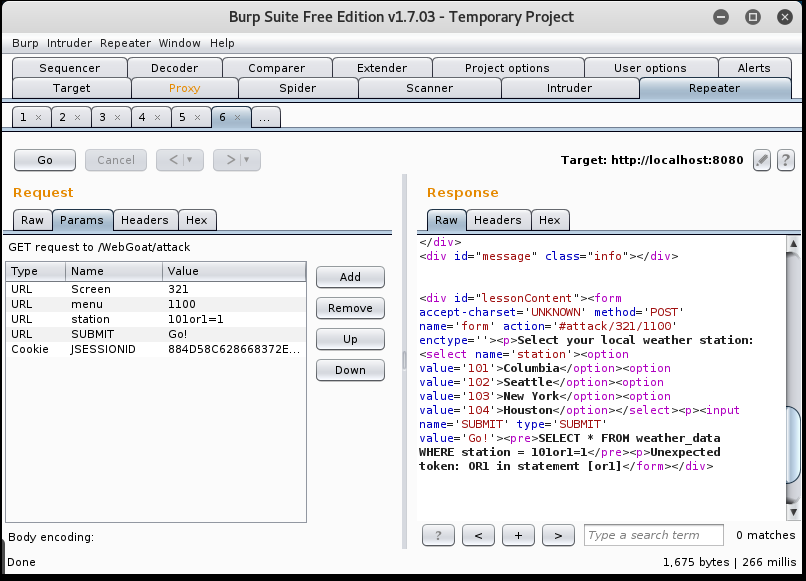Show the response Hex view
Screen dimensions: 806x581
pyautogui.click(x=549, y=220)
